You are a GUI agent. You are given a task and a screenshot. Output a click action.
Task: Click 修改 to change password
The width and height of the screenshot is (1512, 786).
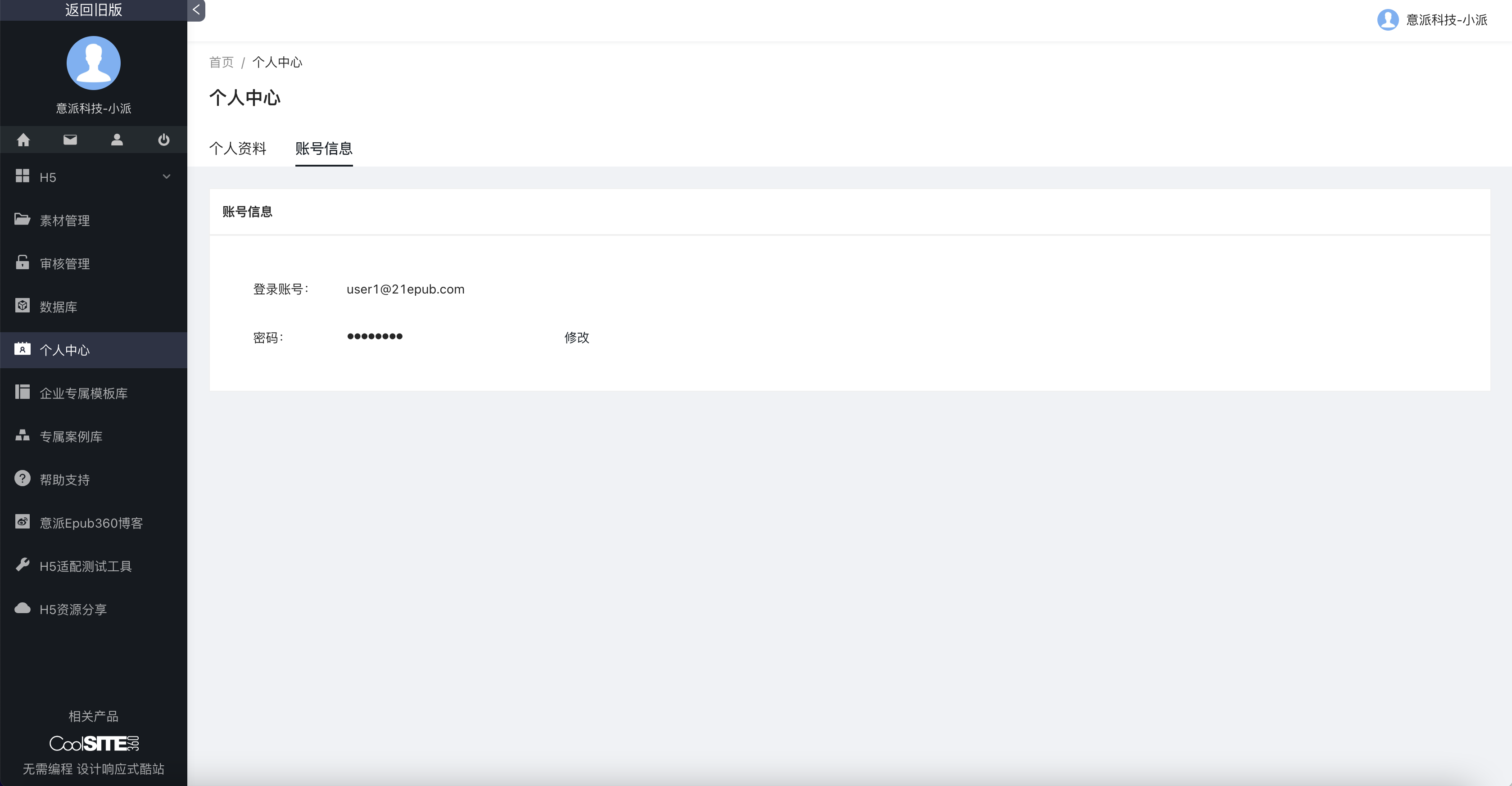coord(576,338)
